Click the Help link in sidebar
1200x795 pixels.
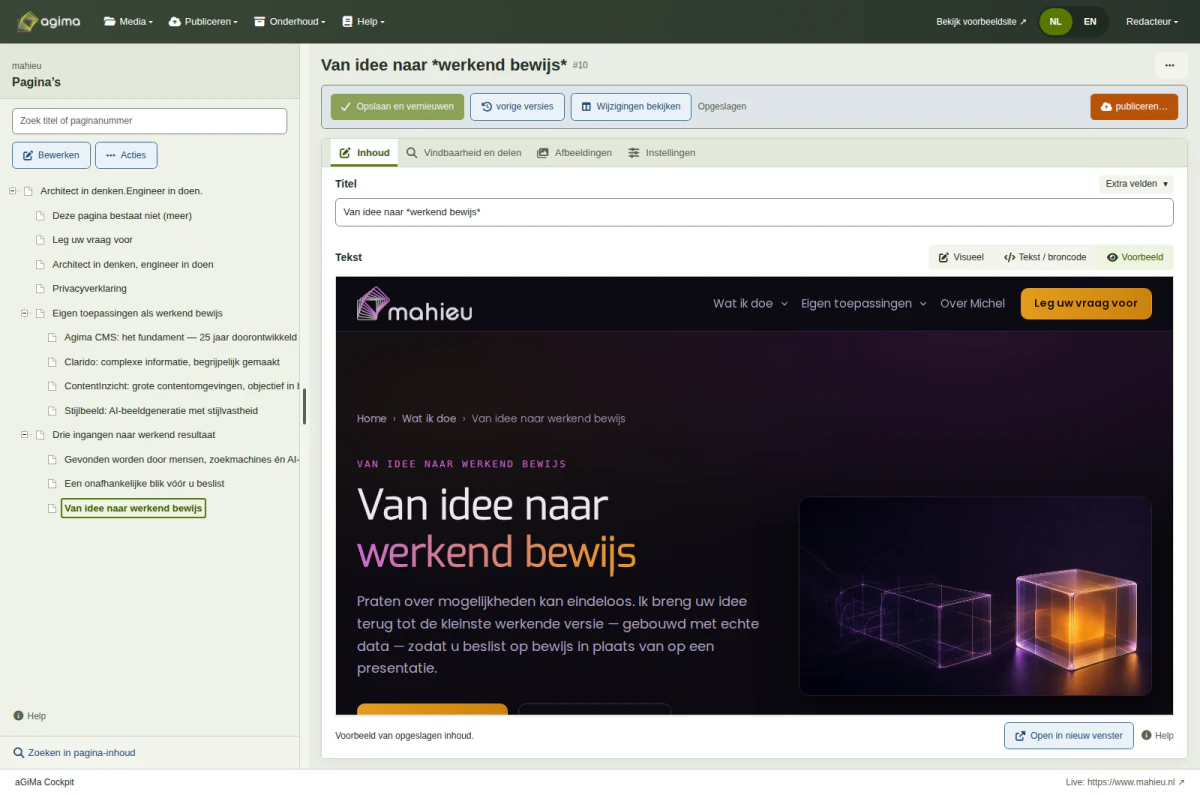coord(29,716)
